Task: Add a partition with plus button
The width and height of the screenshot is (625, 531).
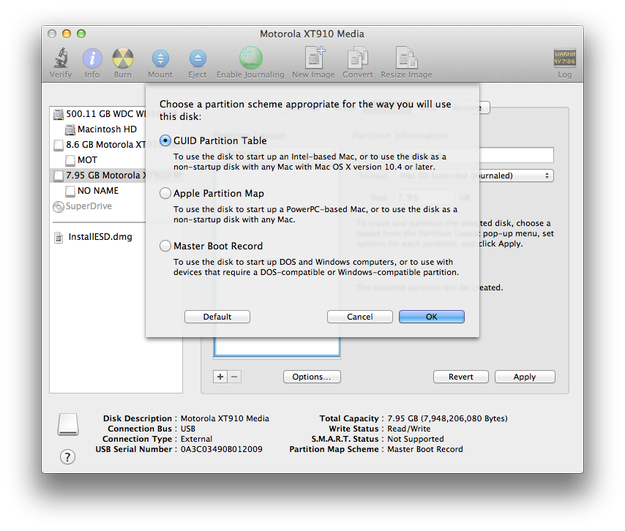Action: tap(220, 377)
